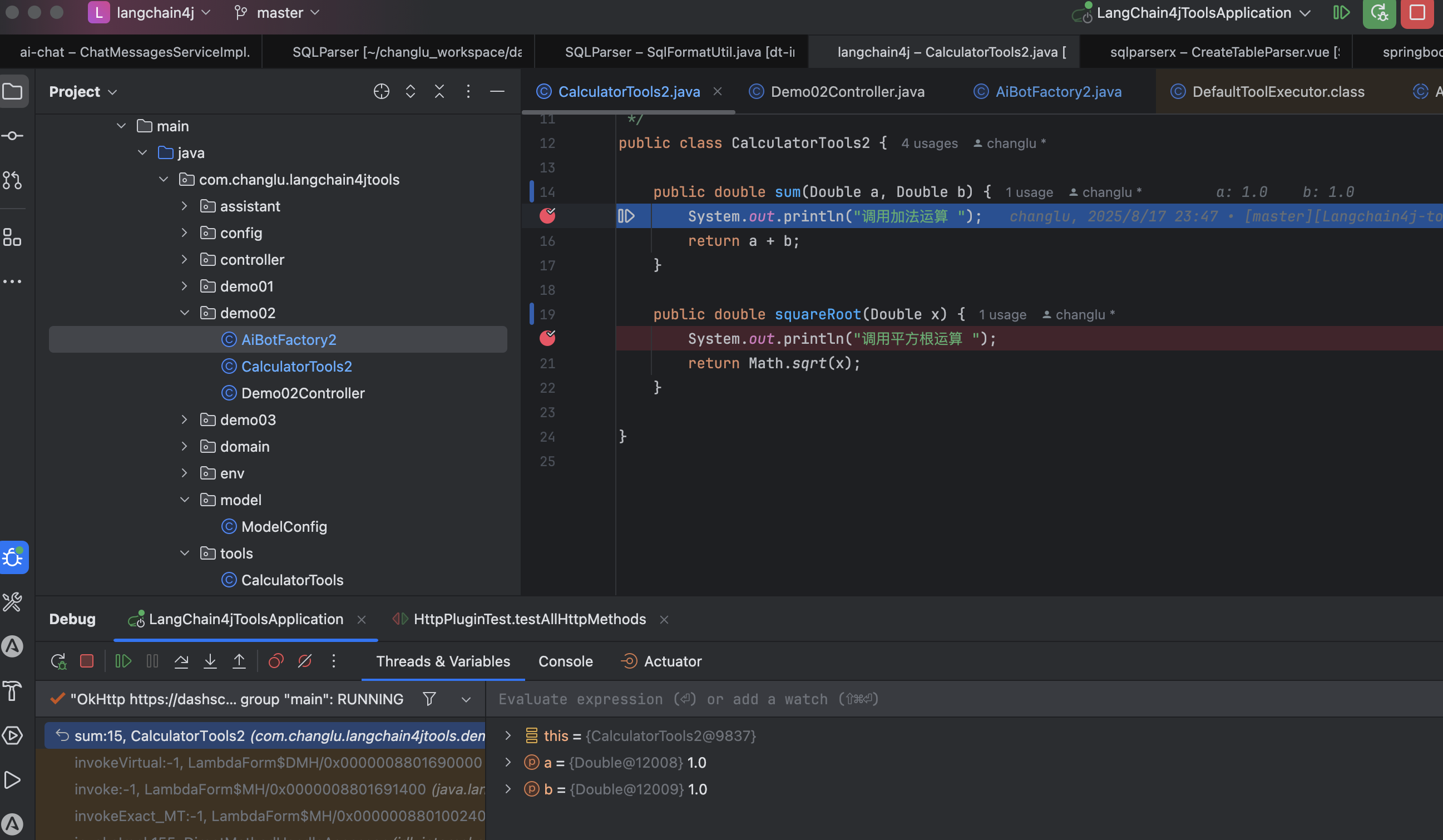Image resolution: width=1443 pixels, height=840 pixels.
Task: Click the Step Into debug icon
Action: 210,661
